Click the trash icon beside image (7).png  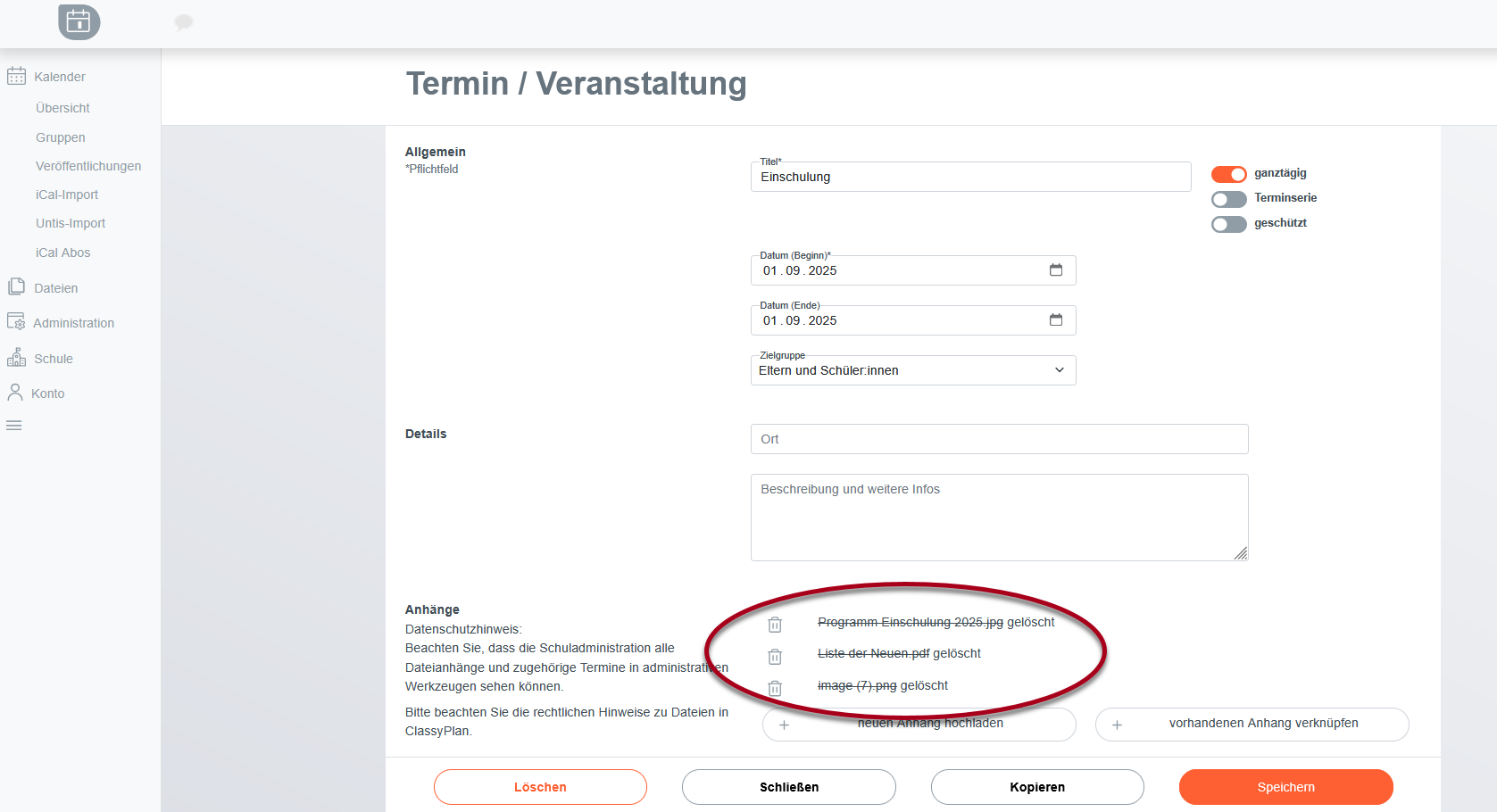(x=774, y=688)
